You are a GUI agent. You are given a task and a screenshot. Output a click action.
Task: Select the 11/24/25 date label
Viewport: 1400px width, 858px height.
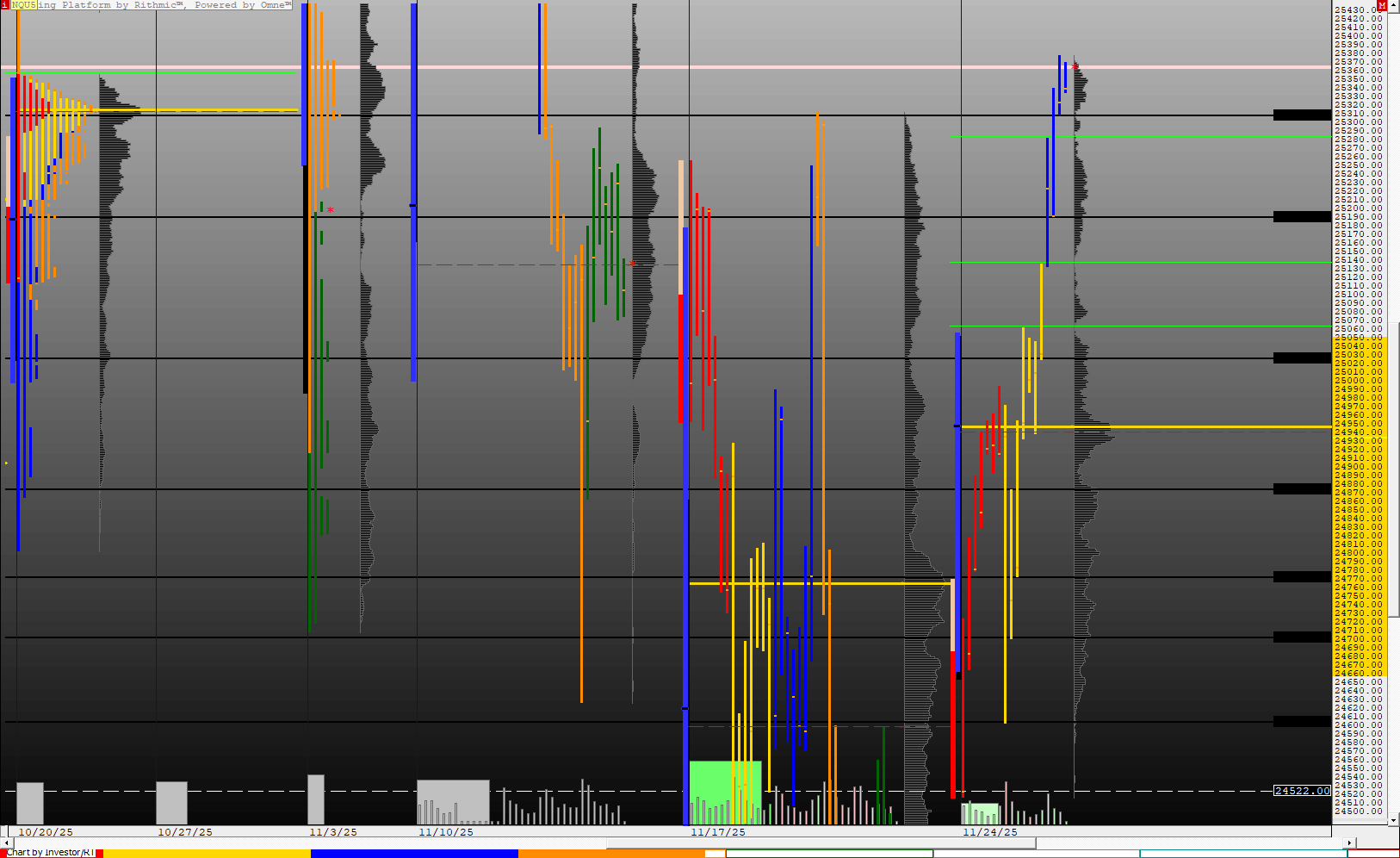click(990, 832)
